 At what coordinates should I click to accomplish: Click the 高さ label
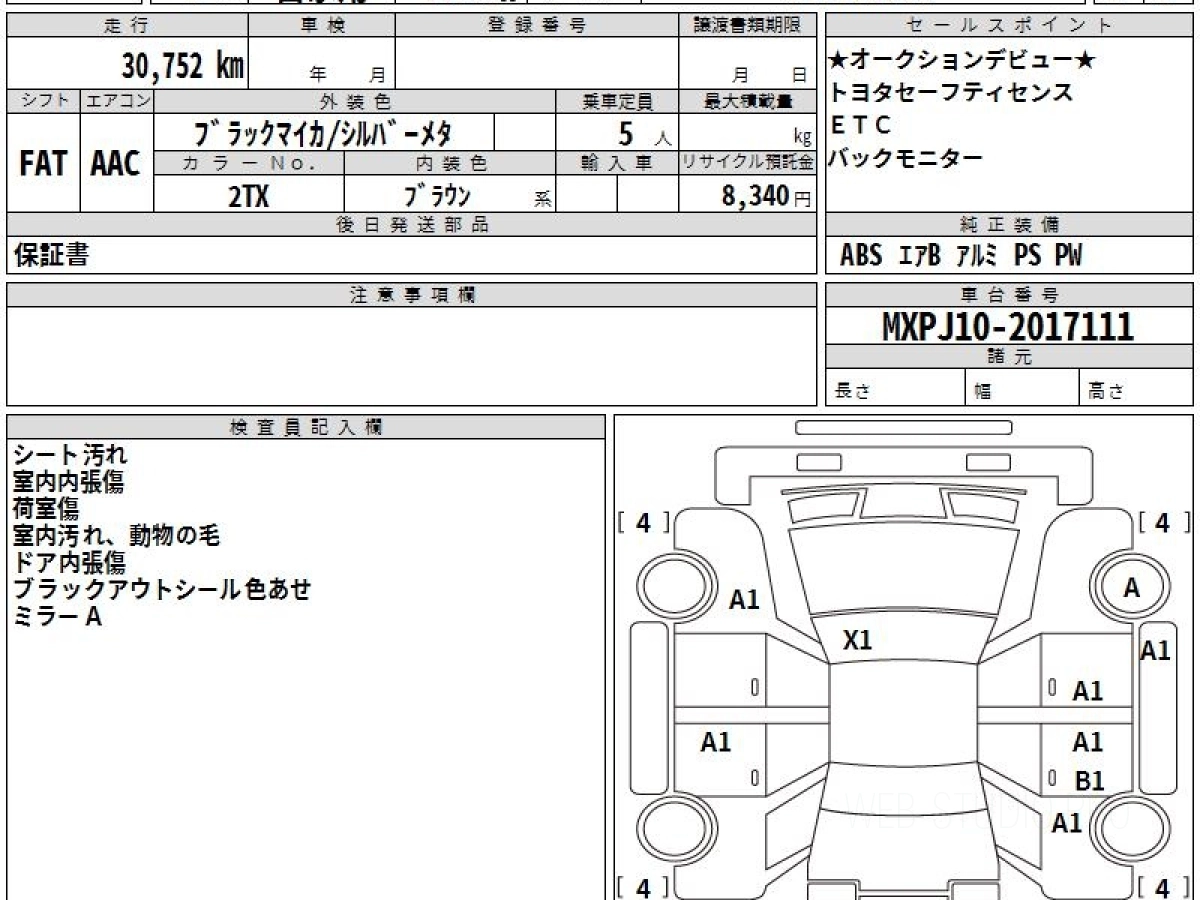[1107, 392]
